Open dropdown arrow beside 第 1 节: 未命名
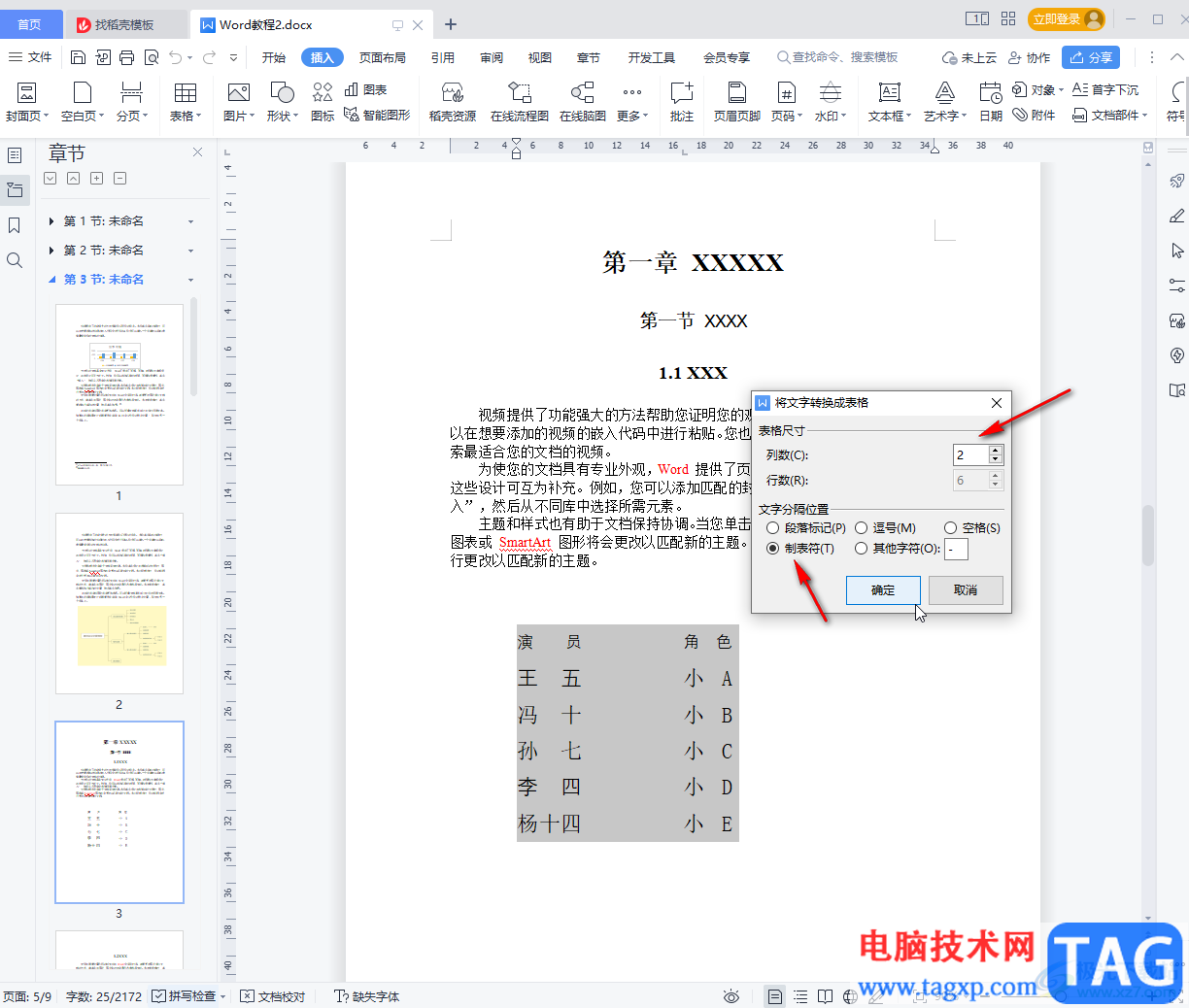Screen dimensions: 1189x1008 pos(190,221)
